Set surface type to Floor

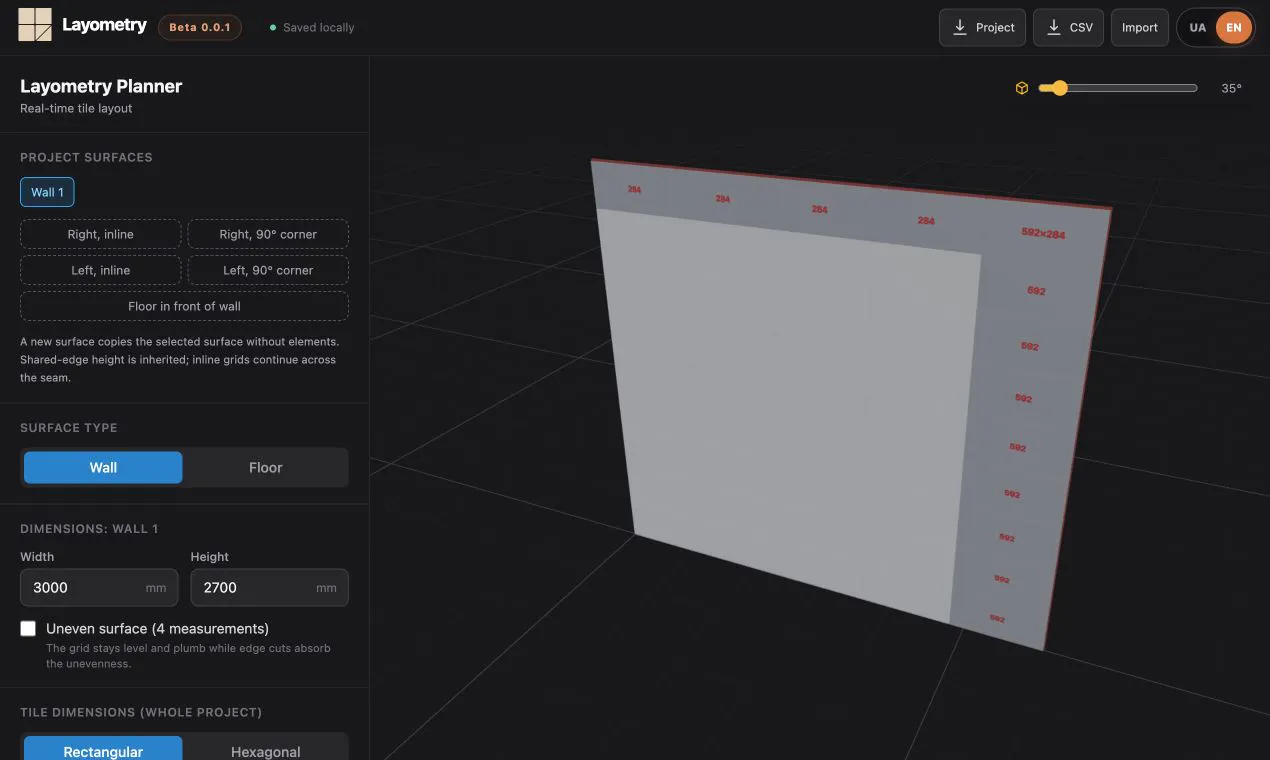coord(265,467)
